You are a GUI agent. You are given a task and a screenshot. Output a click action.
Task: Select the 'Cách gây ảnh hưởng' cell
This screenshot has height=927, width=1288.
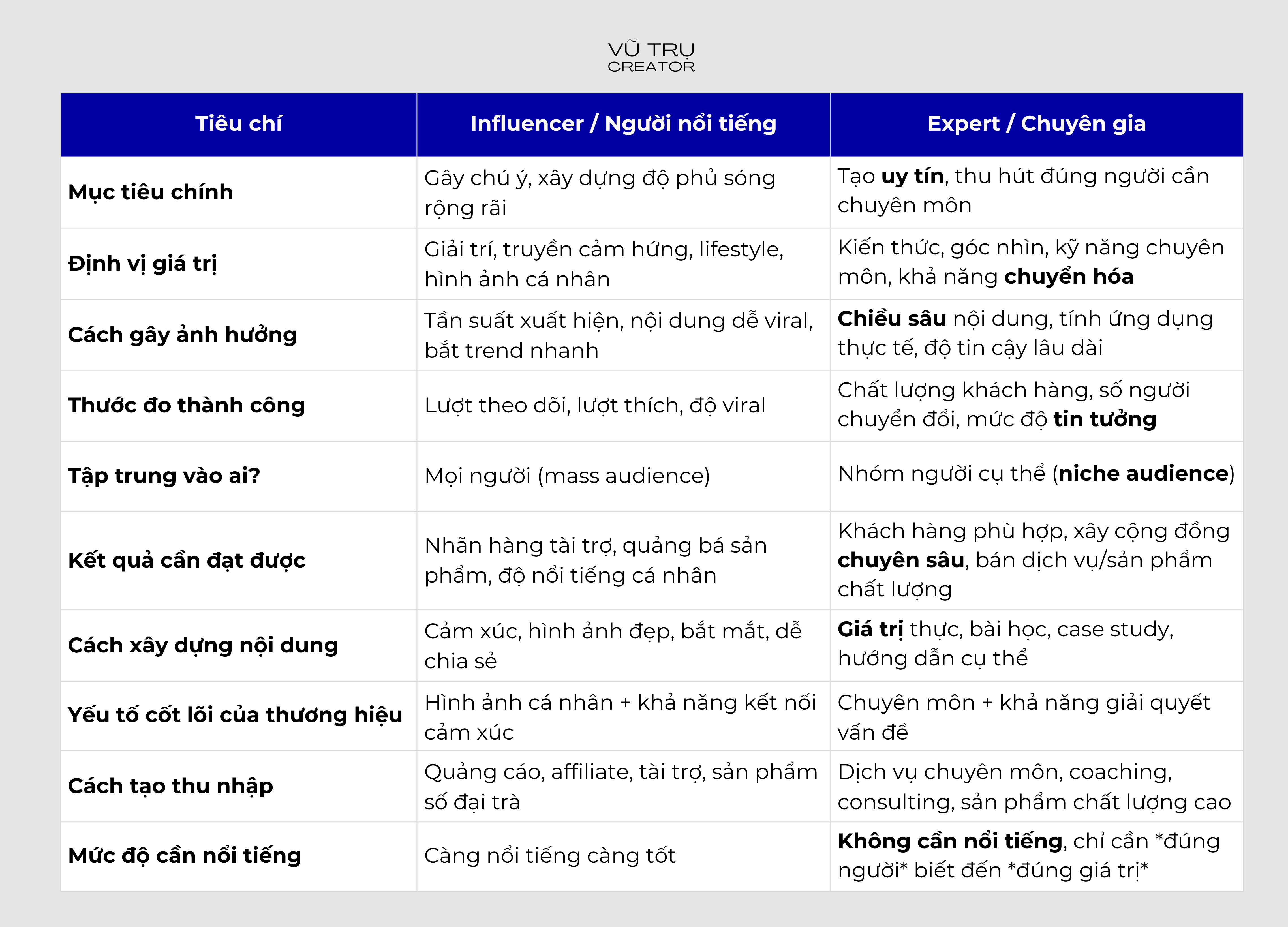click(x=182, y=335)
